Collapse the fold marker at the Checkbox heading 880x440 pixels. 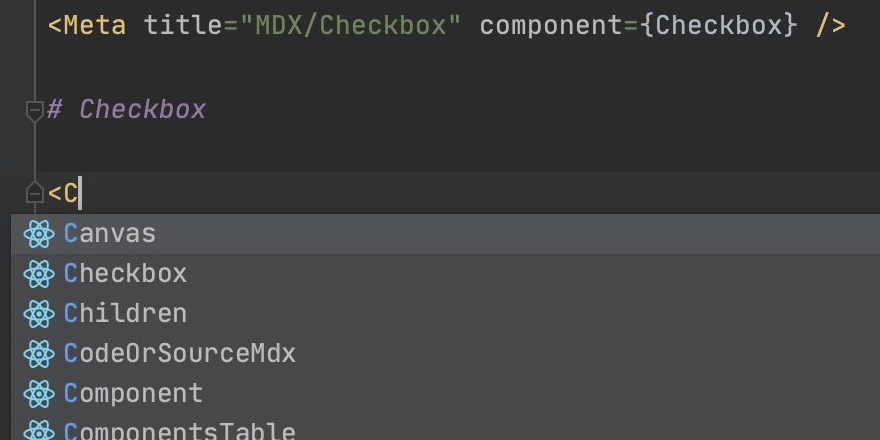(35, 110)
